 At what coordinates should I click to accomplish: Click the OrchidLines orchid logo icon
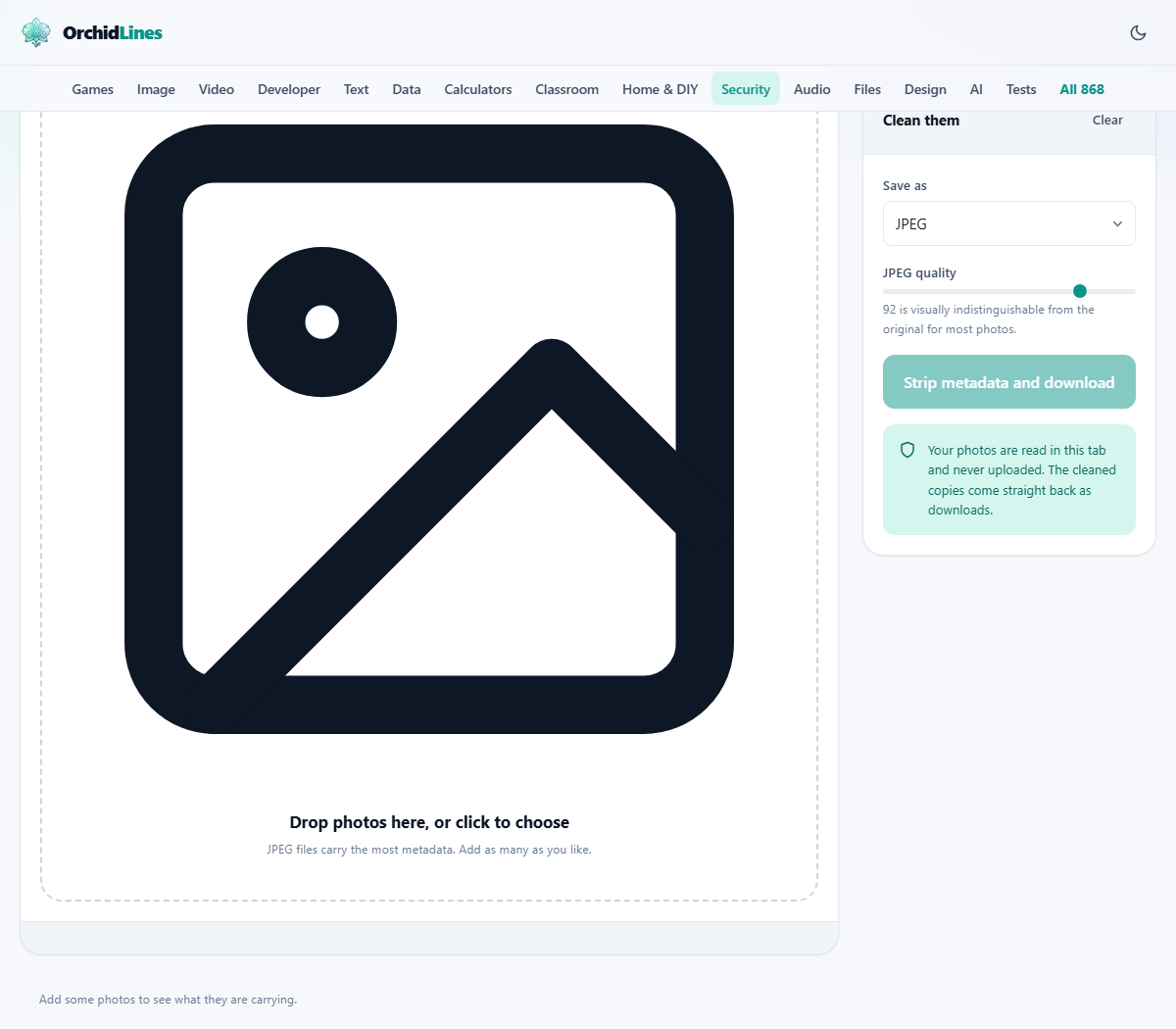point(36,32)
